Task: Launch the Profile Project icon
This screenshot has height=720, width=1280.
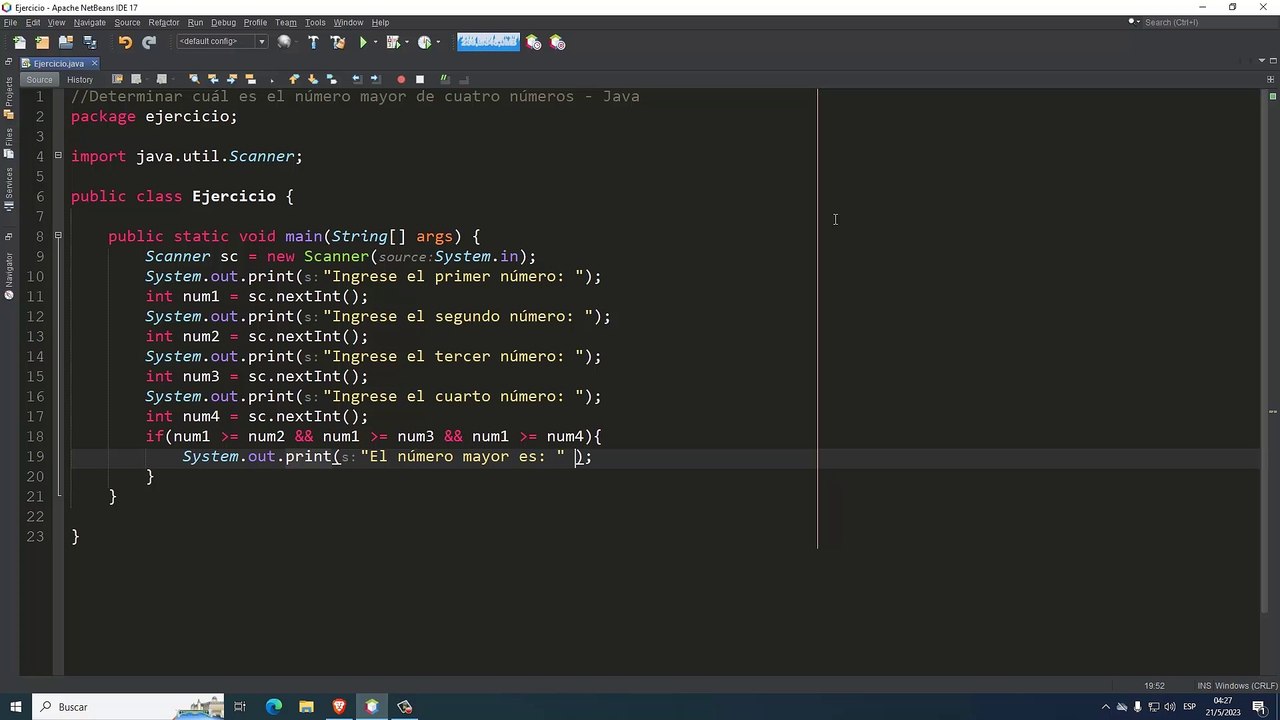Action: [x=424, y=42]
